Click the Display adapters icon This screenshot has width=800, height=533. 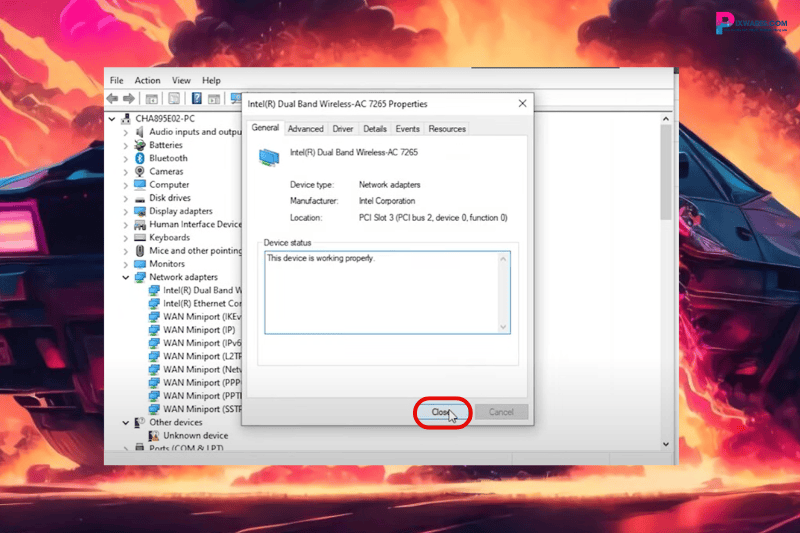click(140, 211)
